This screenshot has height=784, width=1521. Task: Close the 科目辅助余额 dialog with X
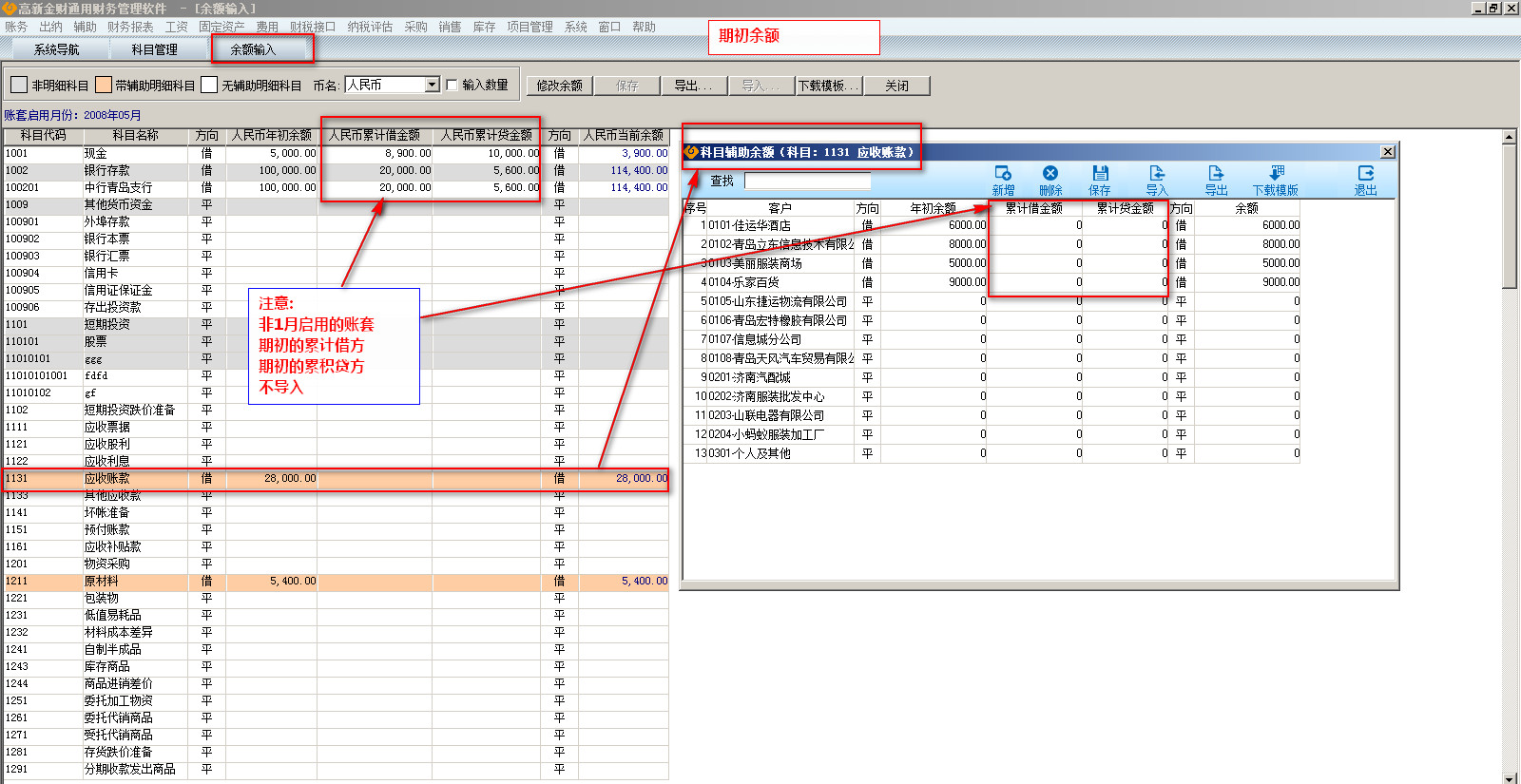point(1388,152)
